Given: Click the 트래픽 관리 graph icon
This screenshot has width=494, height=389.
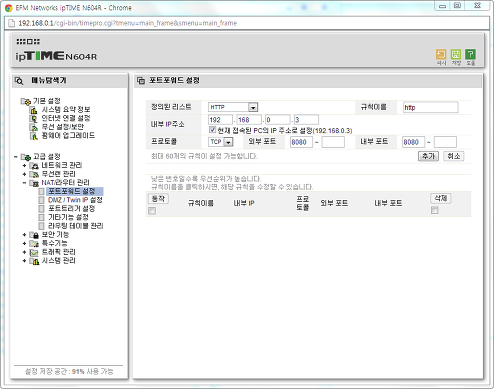Looking at the screenshot, I should click(34, 253).
